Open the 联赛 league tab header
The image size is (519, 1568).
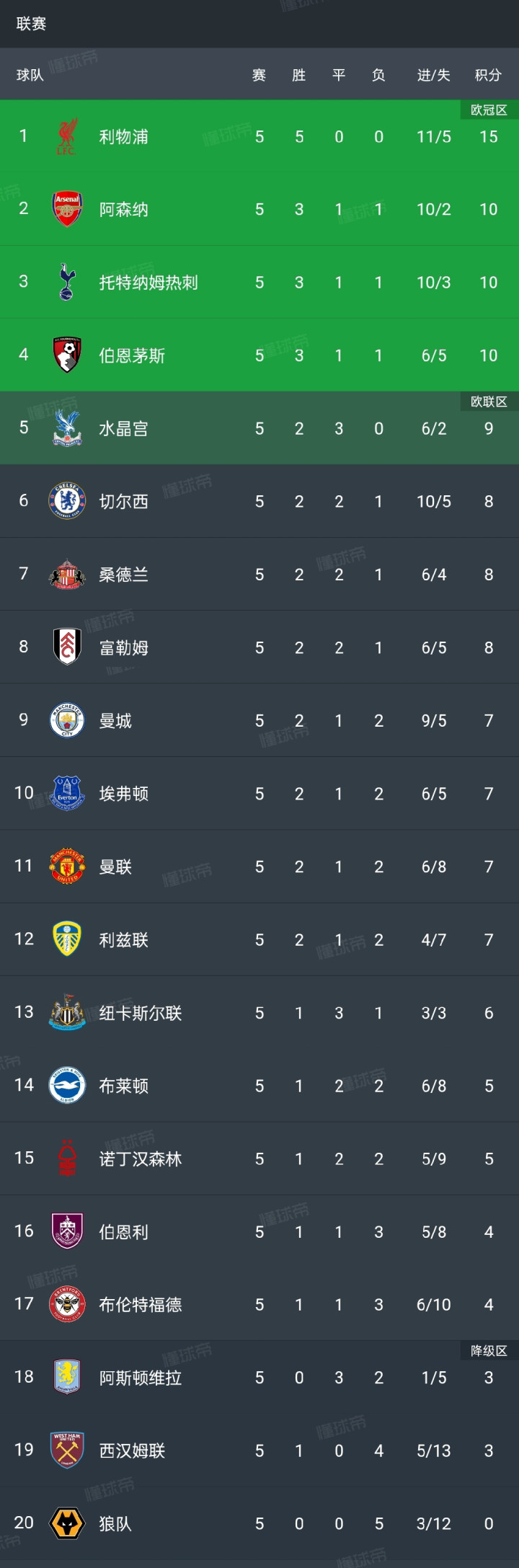click(31, 24)
